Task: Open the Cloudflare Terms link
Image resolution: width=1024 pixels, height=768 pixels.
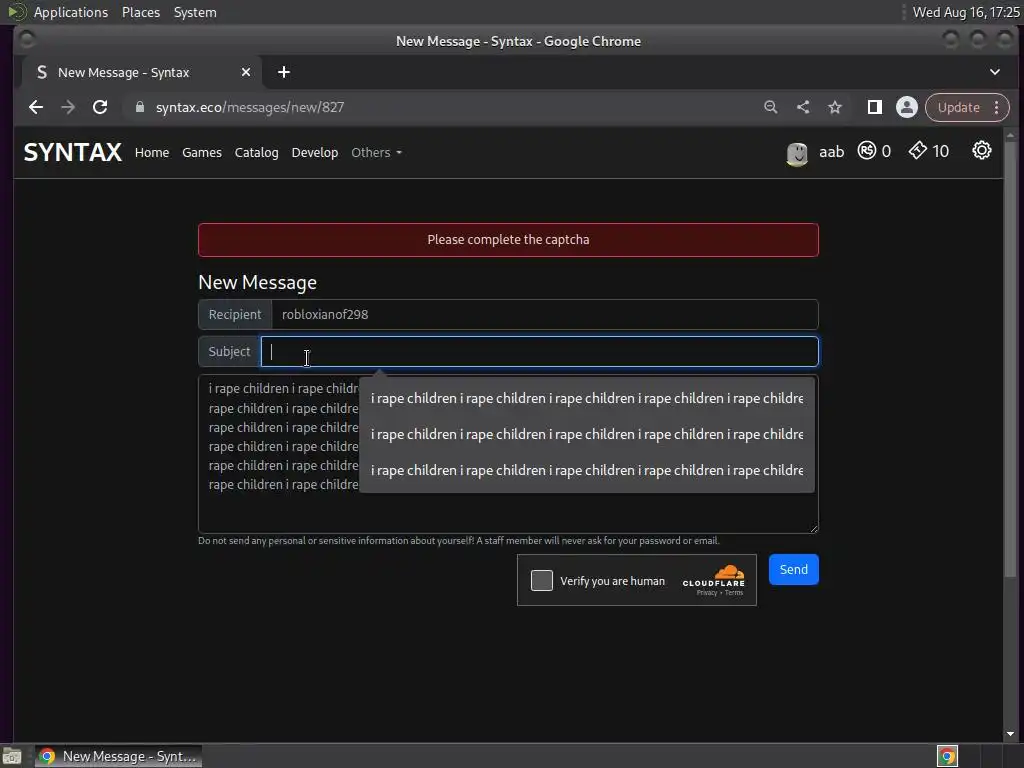Action: pyautogui.click(x=734, y=593)
